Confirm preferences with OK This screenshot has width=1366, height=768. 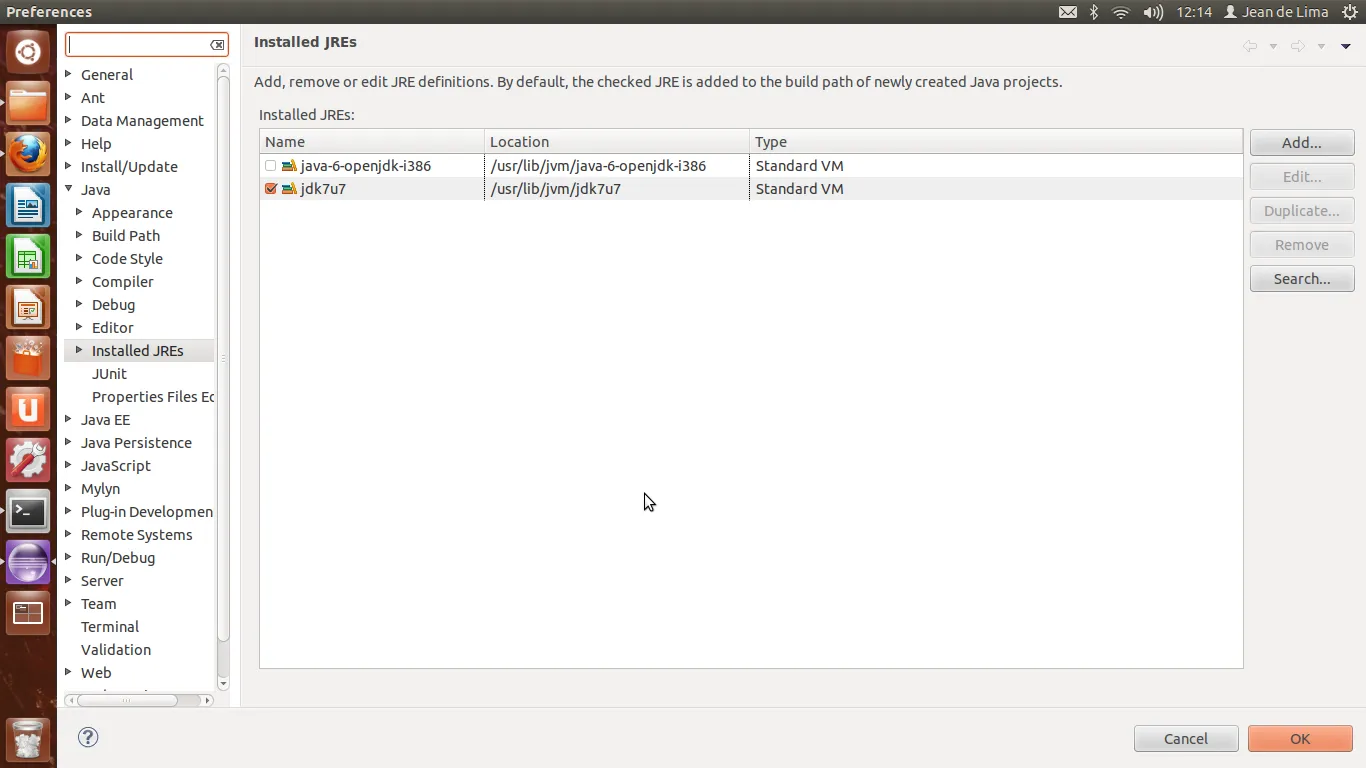(x=1300, y=739)
